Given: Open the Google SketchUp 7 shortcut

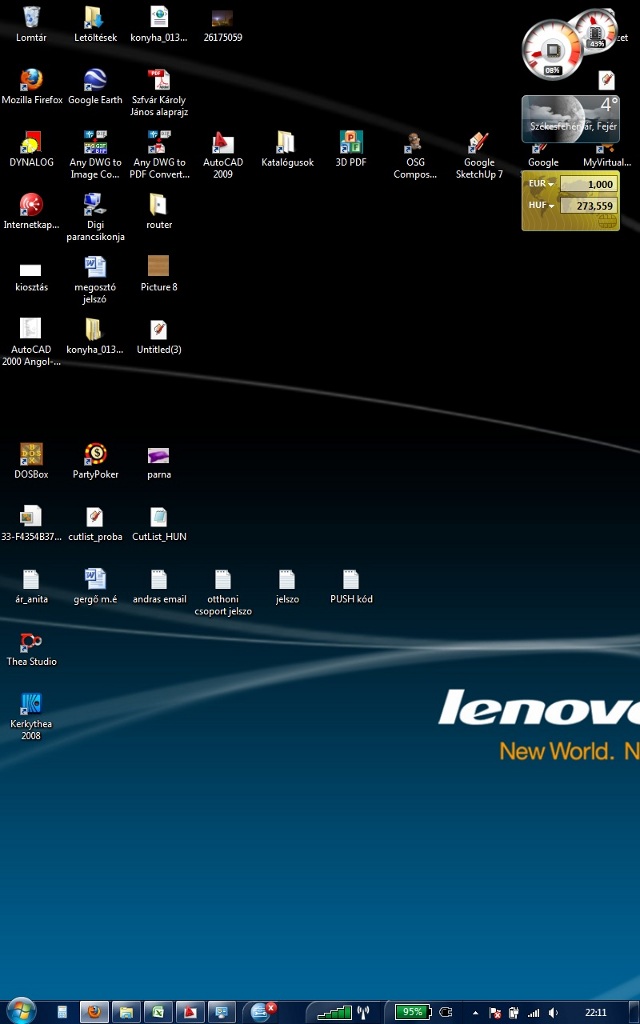Looking at the screenshot, I should [x=479, y=155].
